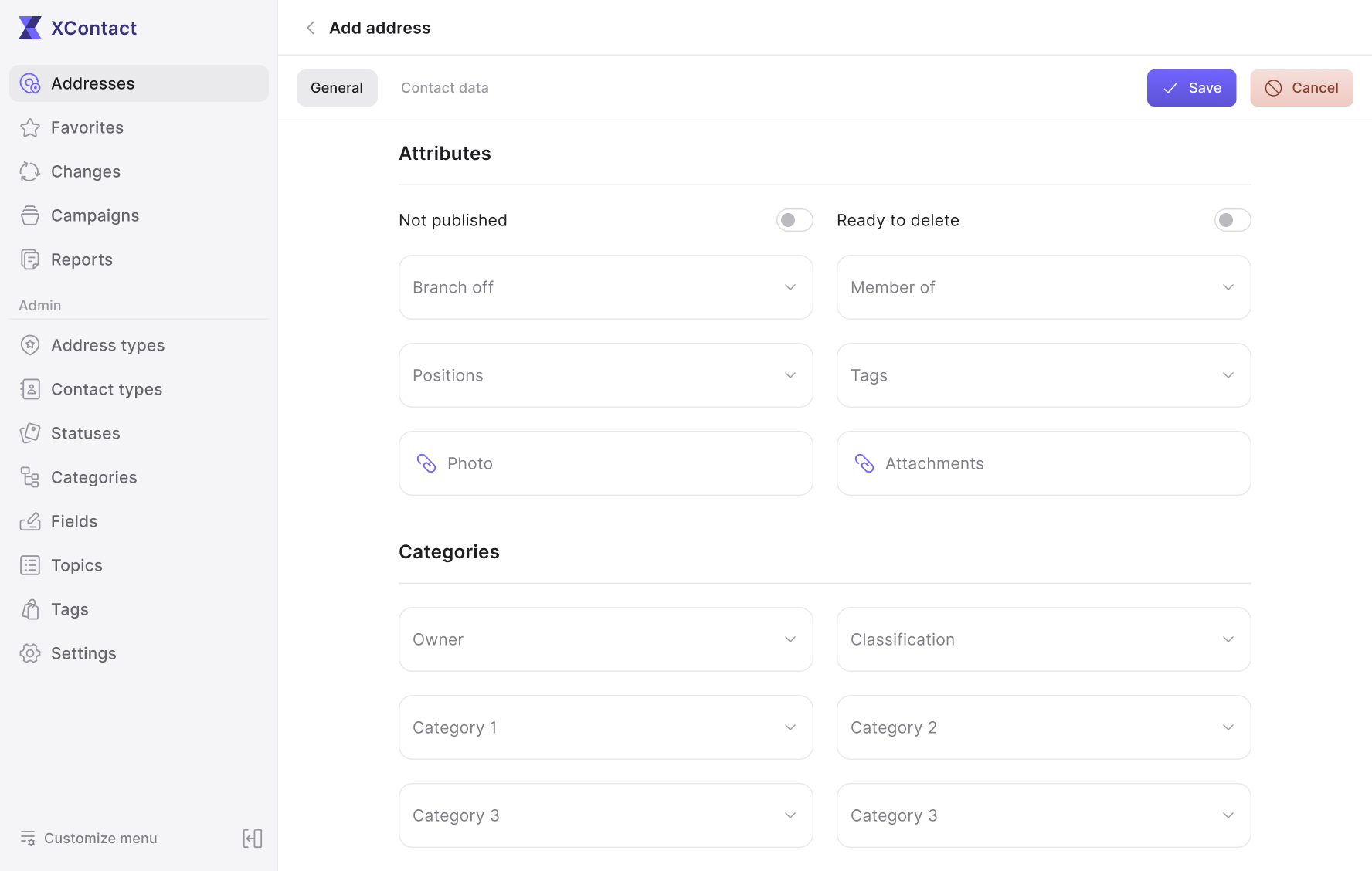This screenshot has width=1372, height=871.
Task: Click the Categories section heading
Action: pos(449,552)
